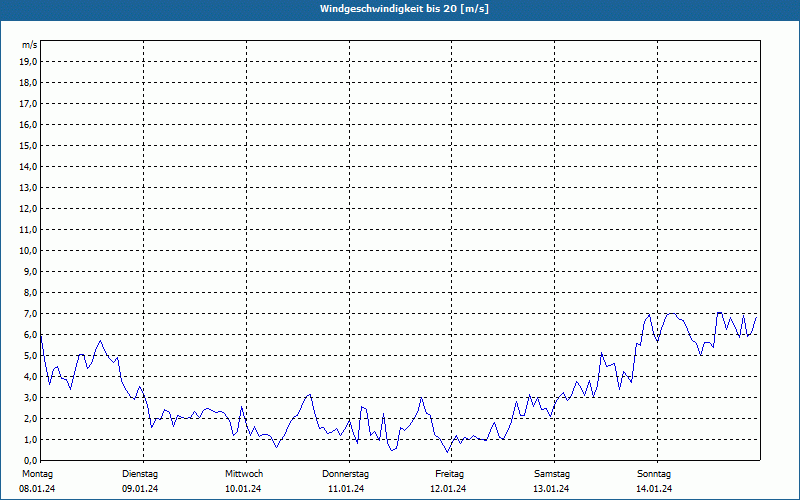Click the 15,0 y-axis label

click(28, 145)
